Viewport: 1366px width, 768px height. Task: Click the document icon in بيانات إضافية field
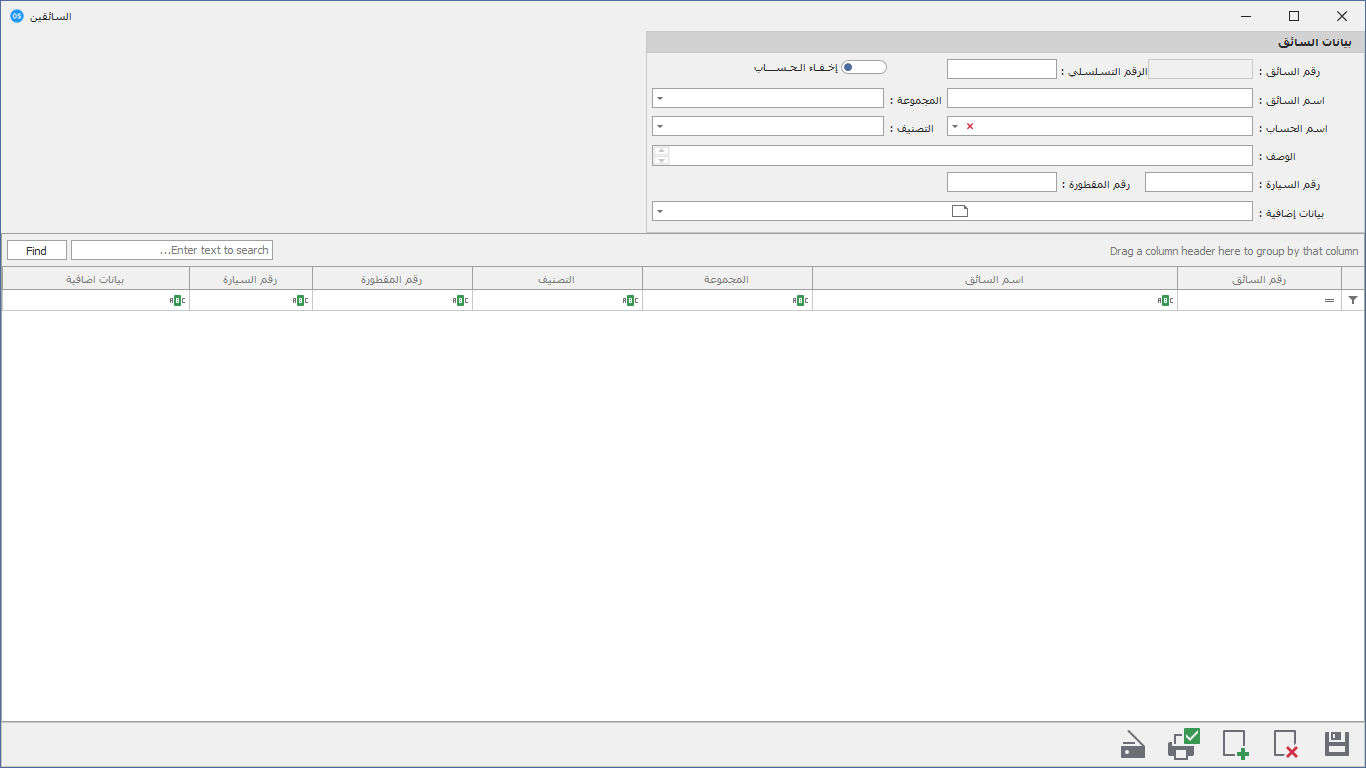(x=960, y=211)
